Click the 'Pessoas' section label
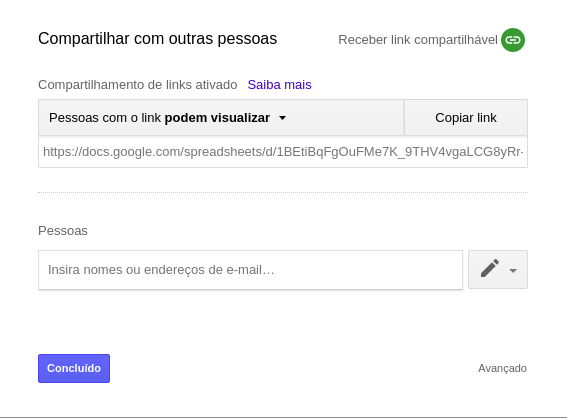The image size is (567, 418). click(x=63, y=231)
